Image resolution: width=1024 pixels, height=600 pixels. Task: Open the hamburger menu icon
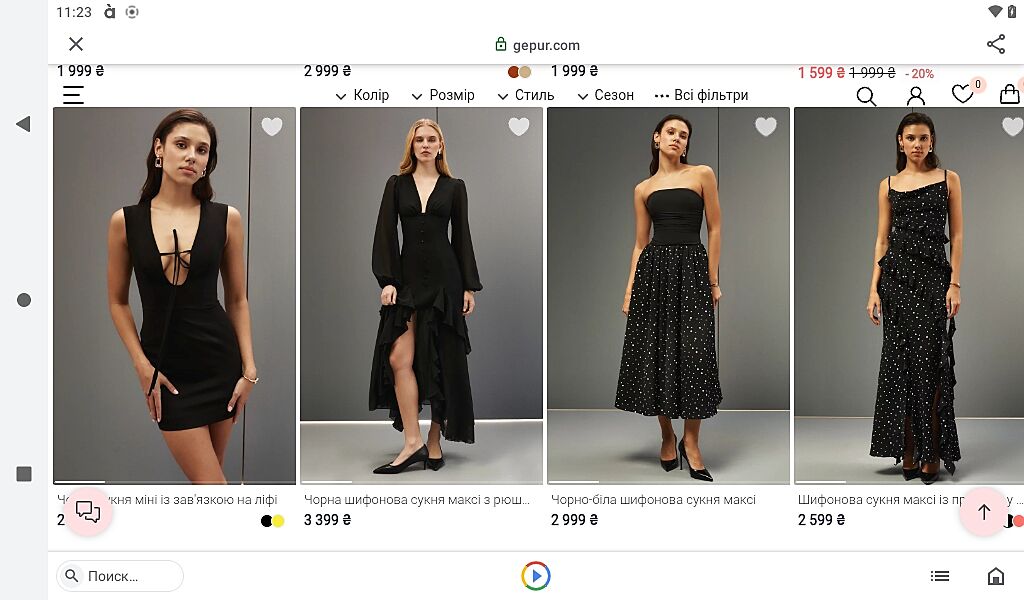[x=73, y=95]
